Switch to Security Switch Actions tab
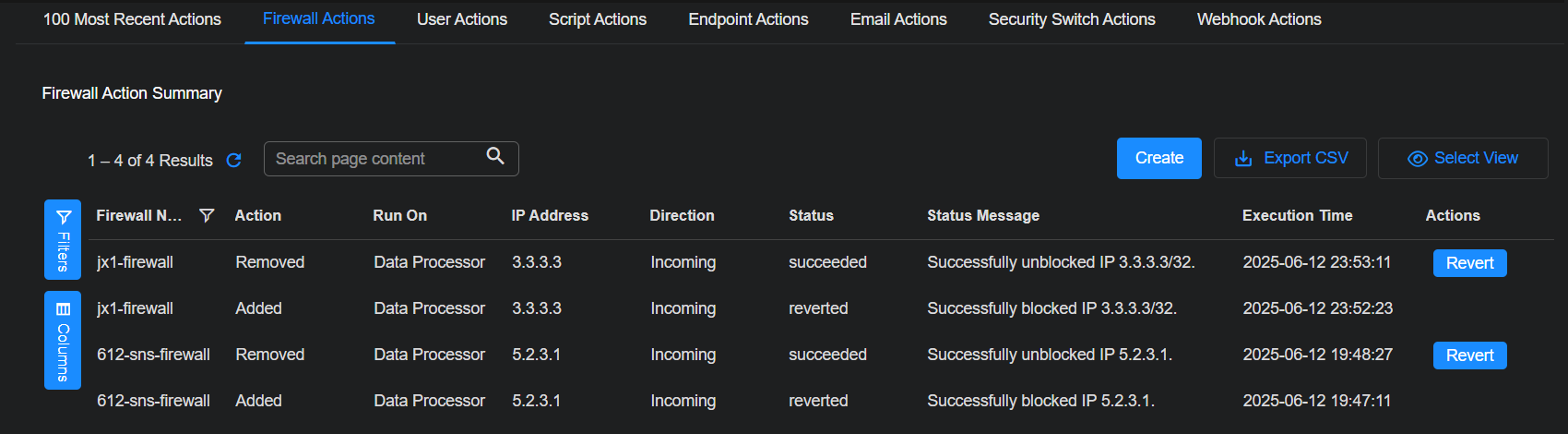 [1072, 19]
